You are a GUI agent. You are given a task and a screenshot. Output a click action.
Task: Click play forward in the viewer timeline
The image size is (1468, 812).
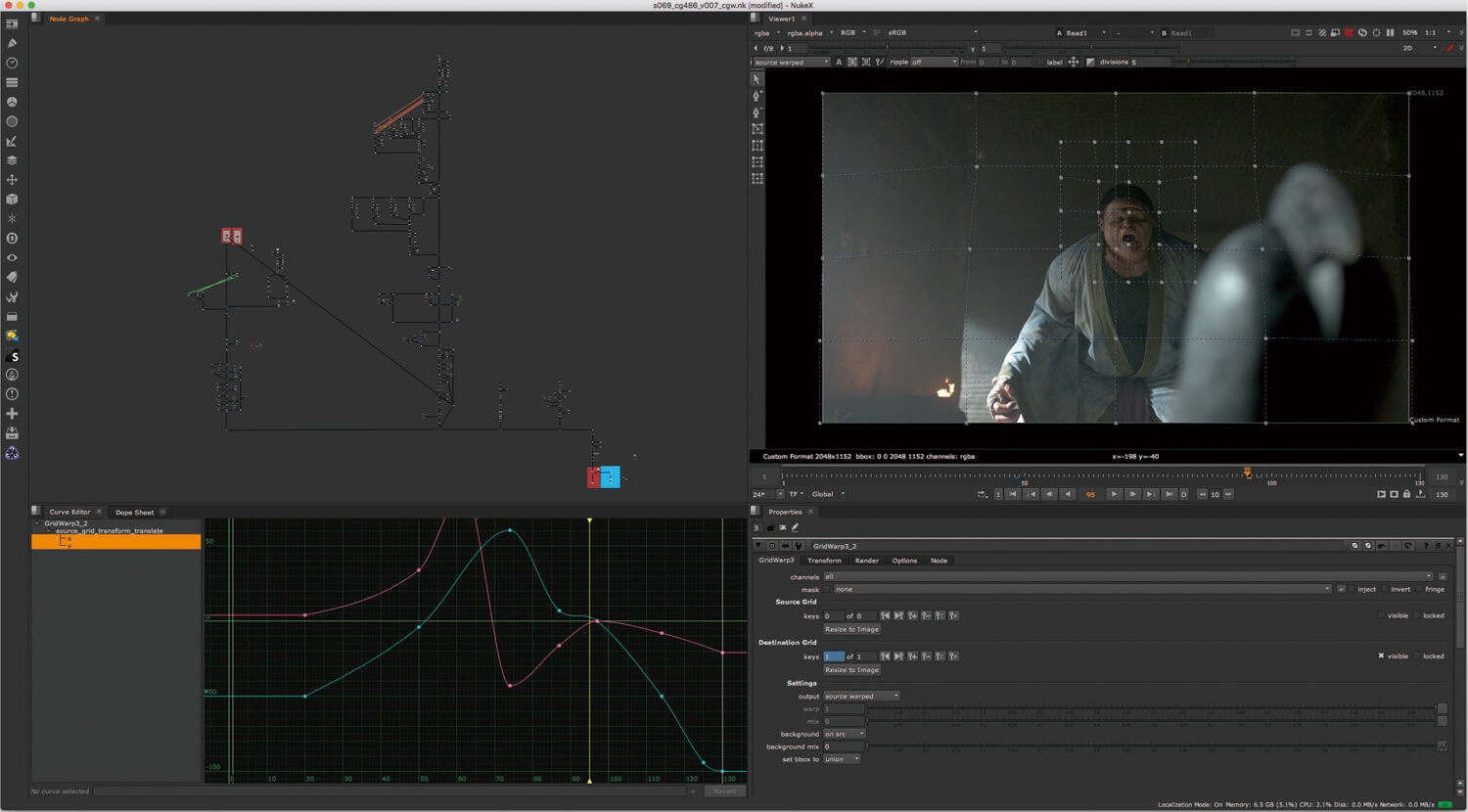coord(1113,494)
